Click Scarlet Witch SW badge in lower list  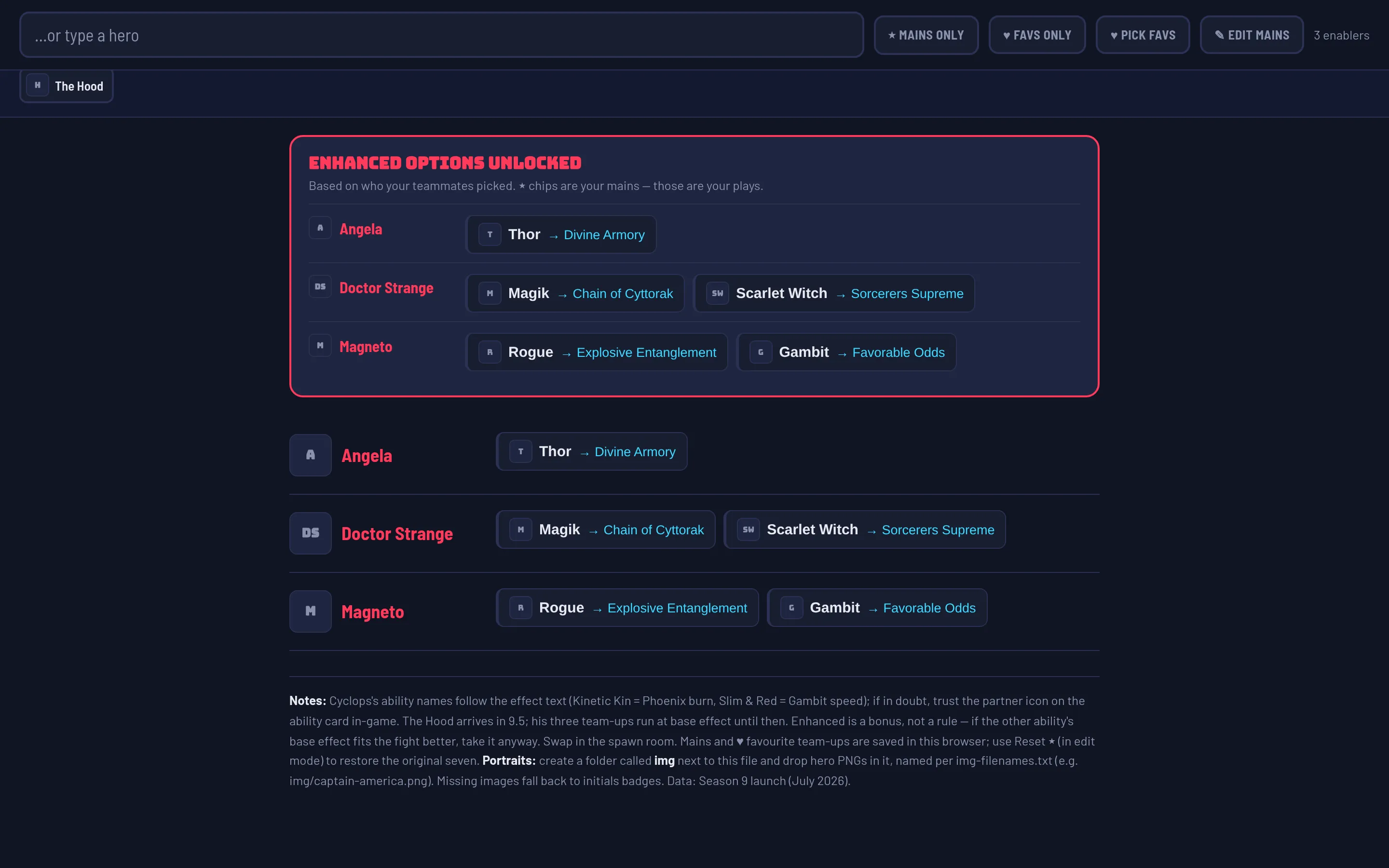(749, 529)
